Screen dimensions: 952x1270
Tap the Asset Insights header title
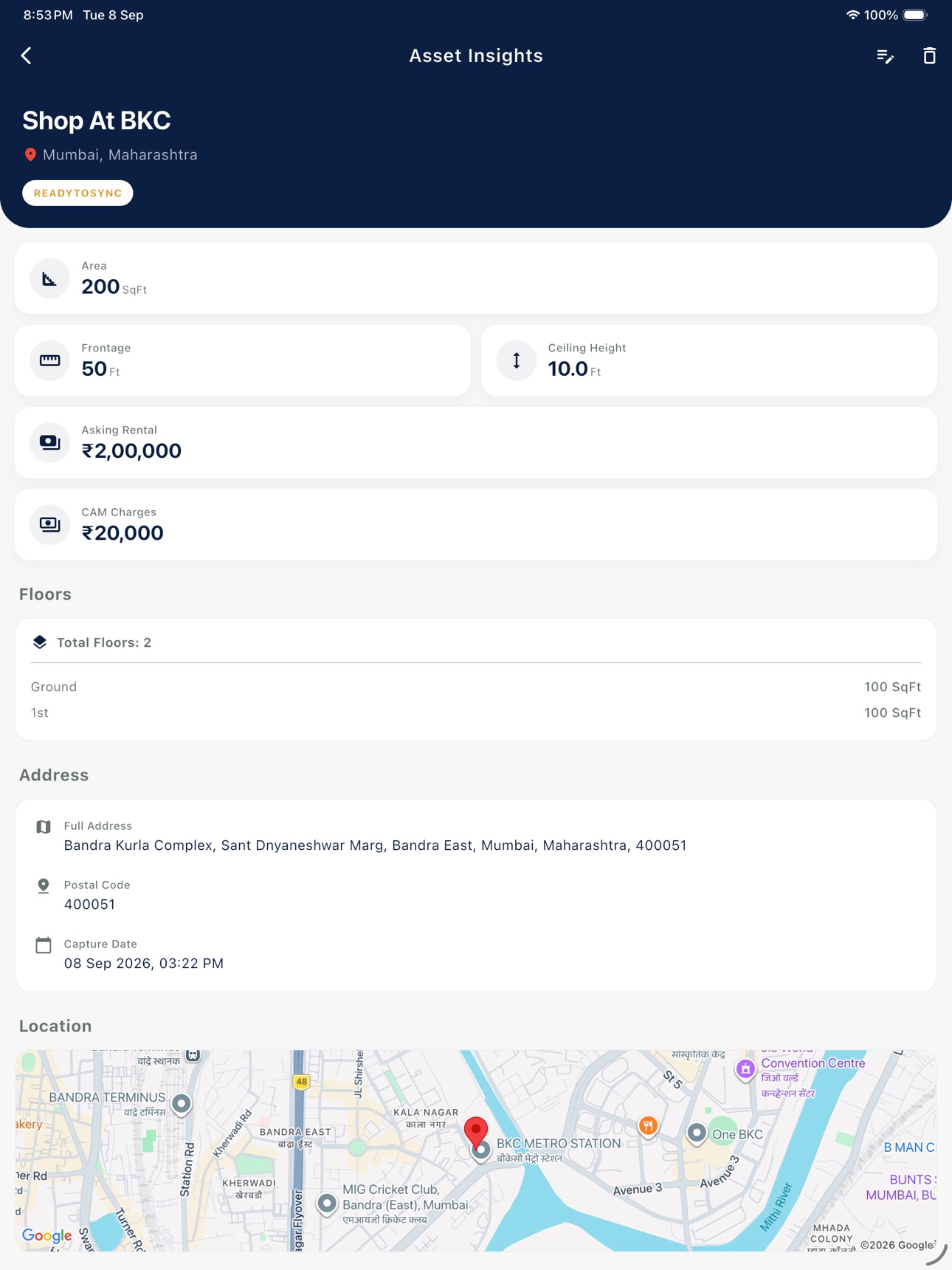point(476,56)
